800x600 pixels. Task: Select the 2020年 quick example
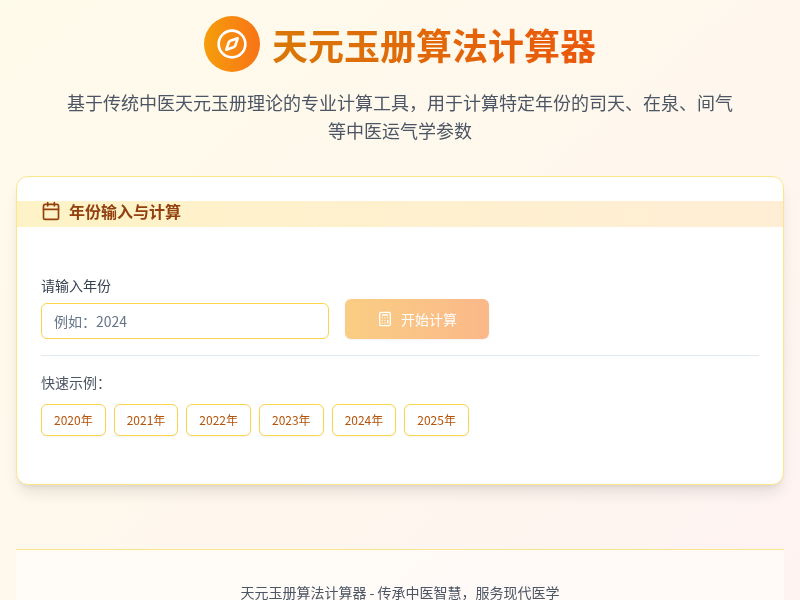click(73, 420)
